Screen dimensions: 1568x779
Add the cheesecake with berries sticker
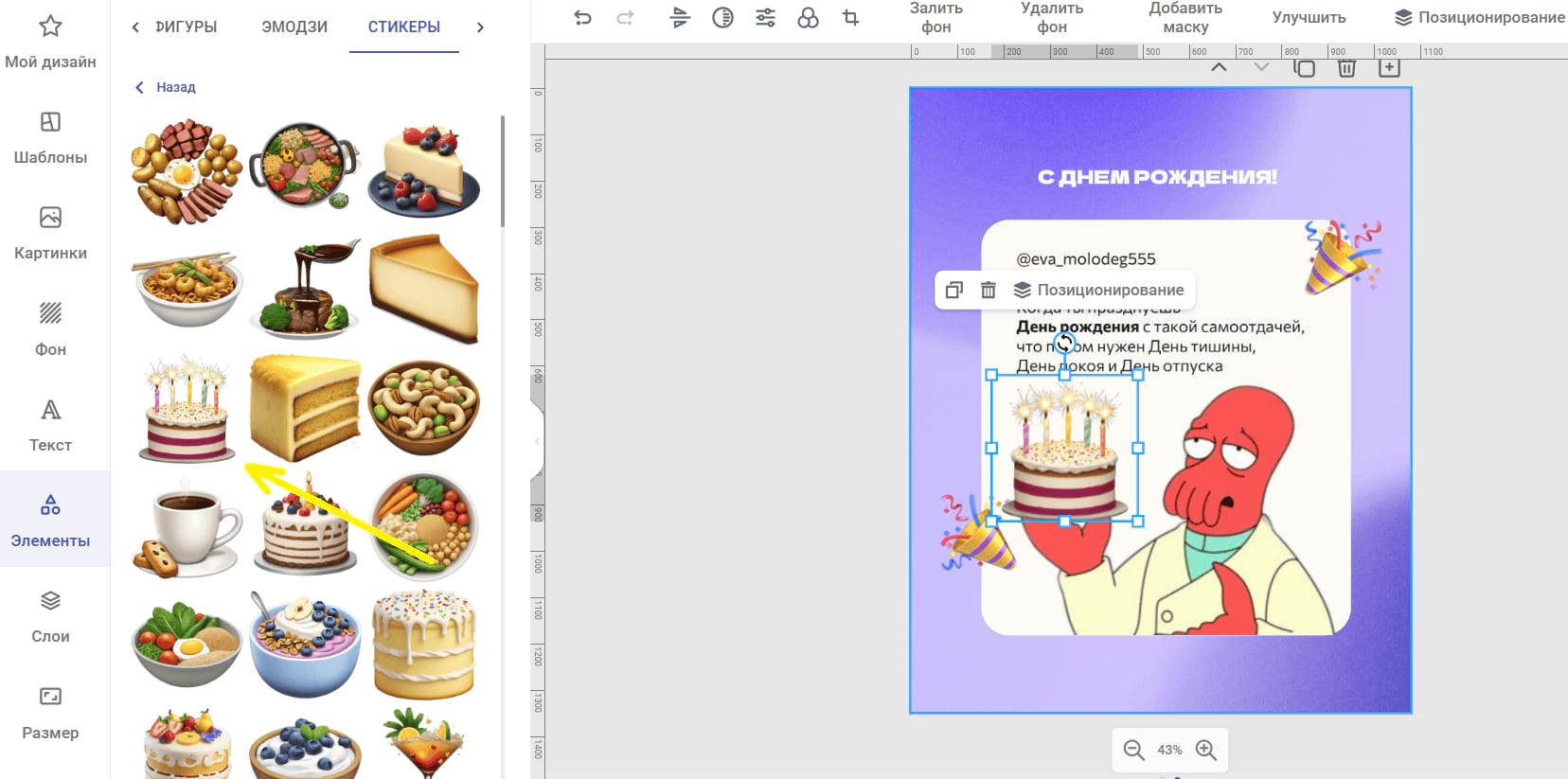click(423, 170)
